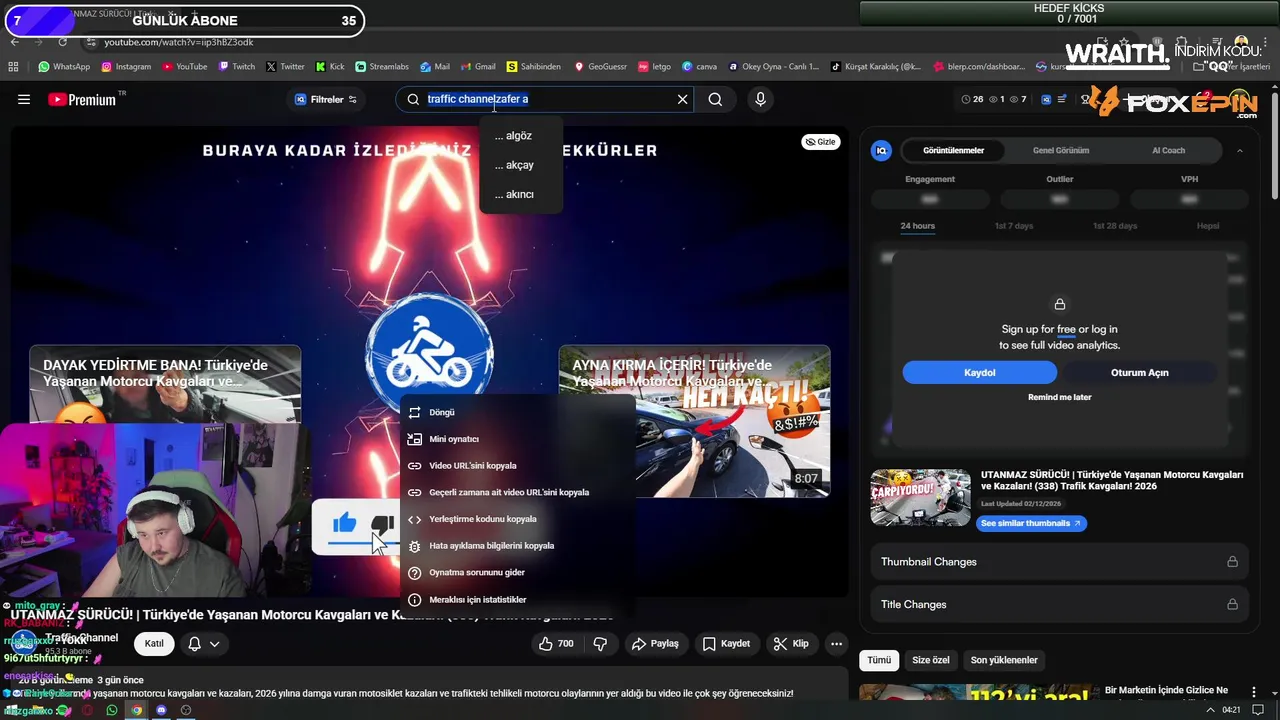This screenshot has width=1280, height=720.
Task: Select Oynatma sorununu gider option
Action: [517, 572]
